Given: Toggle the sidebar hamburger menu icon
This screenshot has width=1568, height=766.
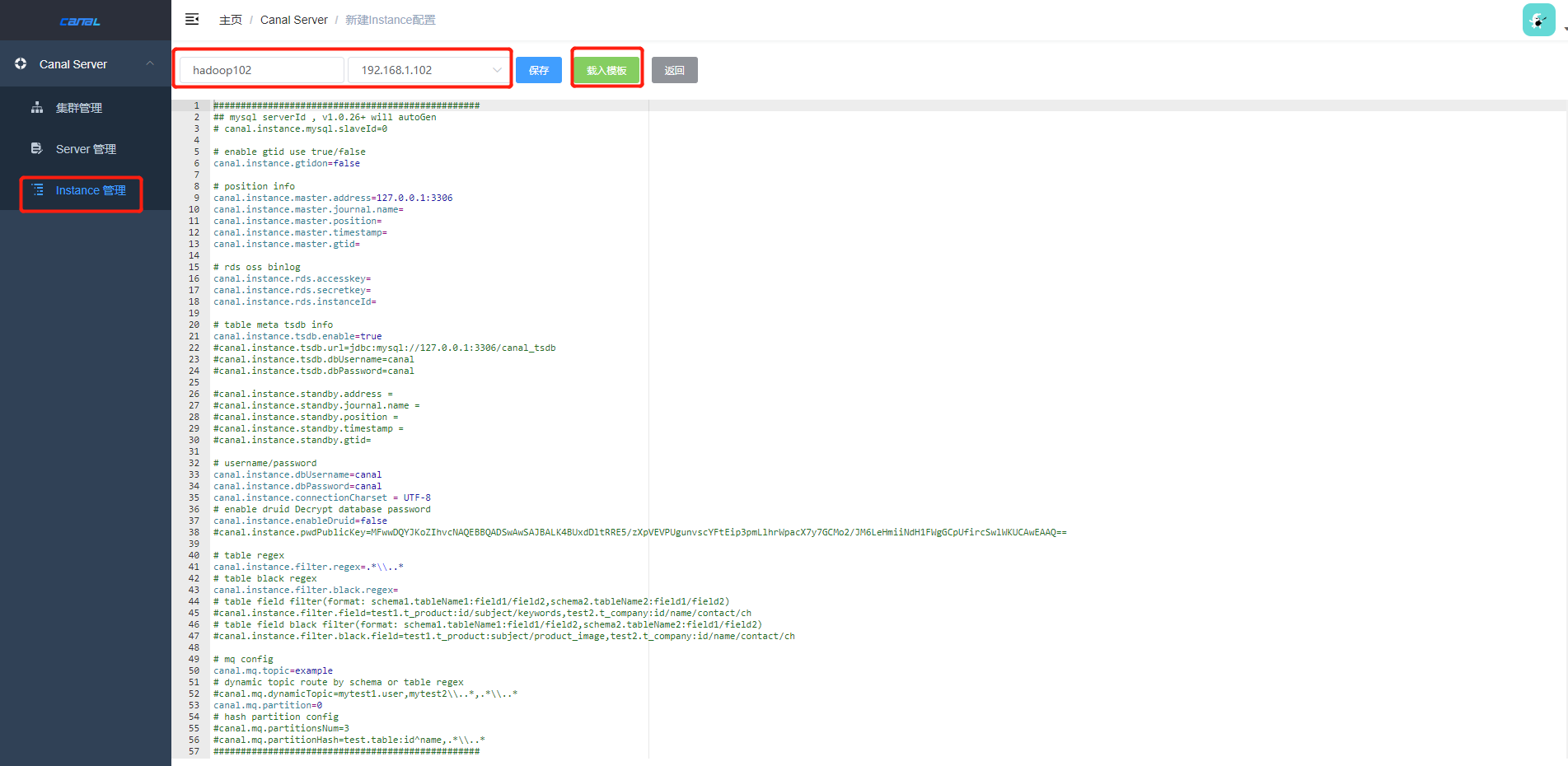Looking at the screenshot, I should pyautogui.click(x=192, y=19).
